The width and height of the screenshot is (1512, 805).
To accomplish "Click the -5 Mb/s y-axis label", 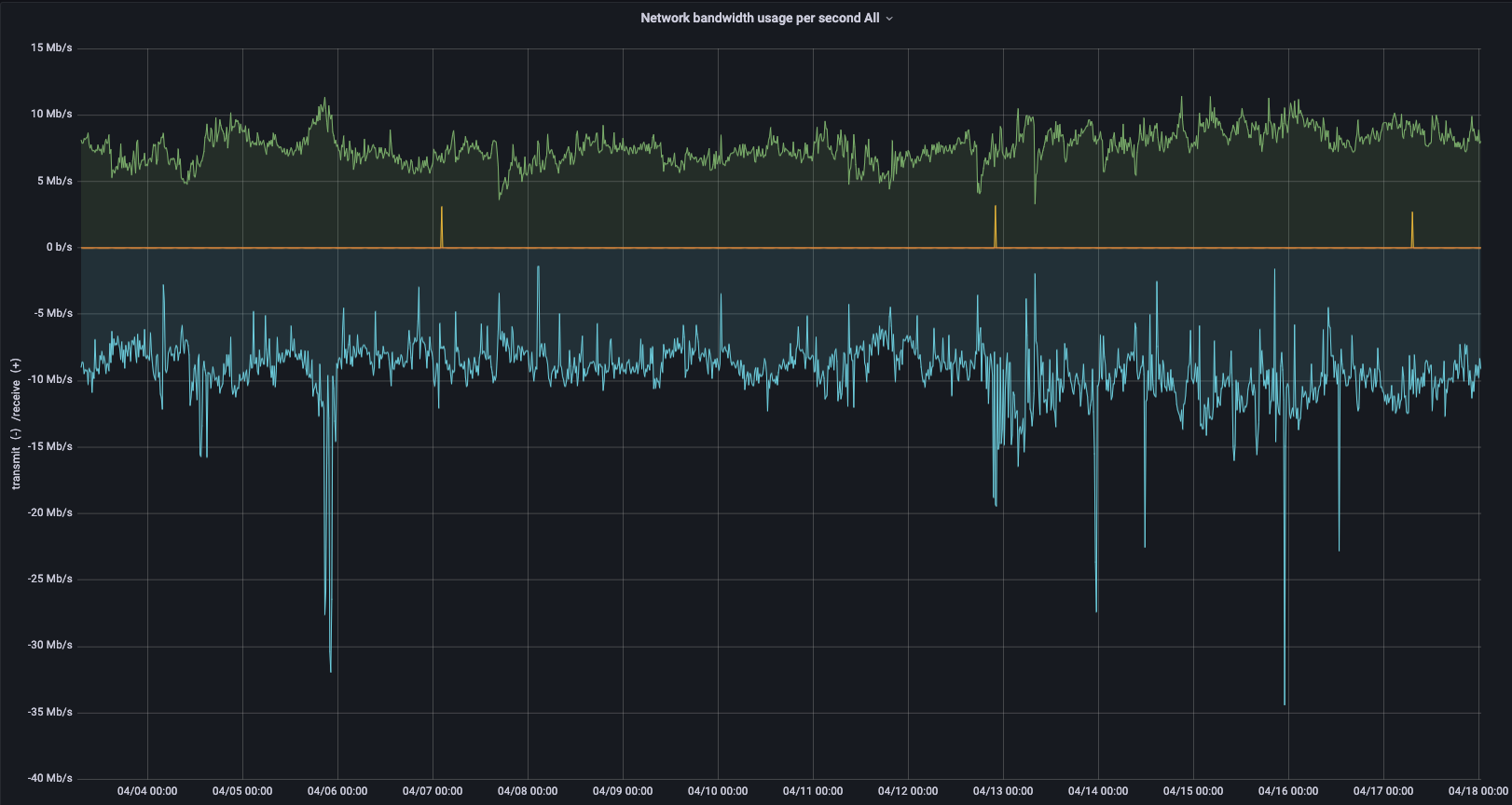I will tap(53, 313).
